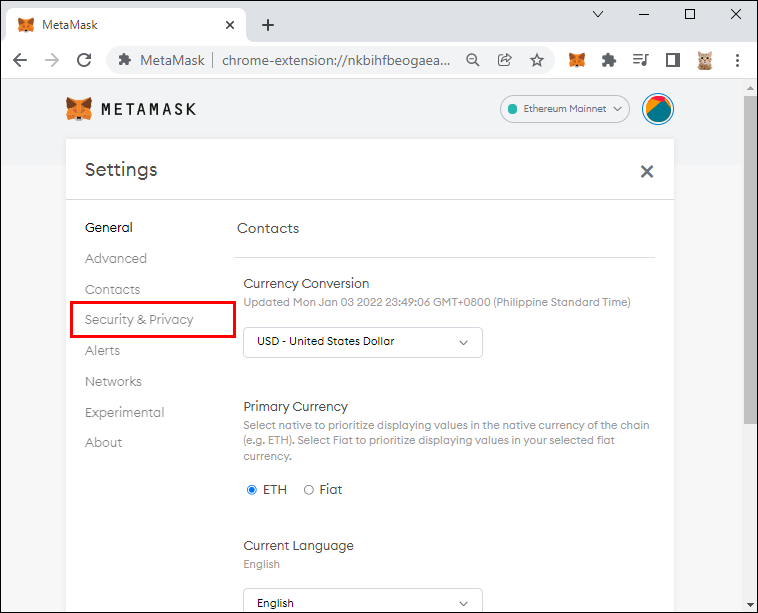The image size is (758, 613).
Task: Open the tab search chevron
Action: [x=598, y=14]
